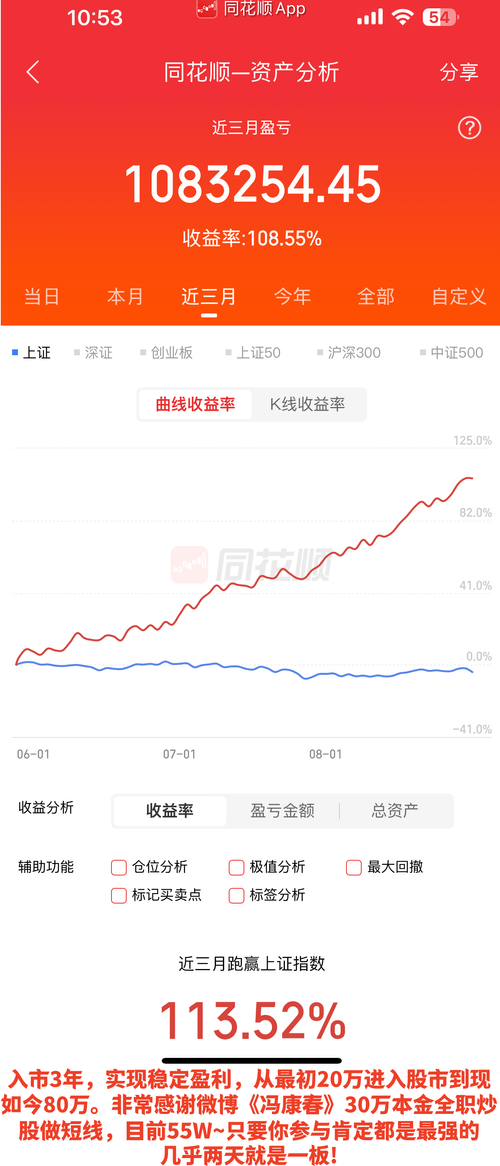Toggle the 标记买卖点 checkbox
The image size is (500, 1166).
click(119, 895)
